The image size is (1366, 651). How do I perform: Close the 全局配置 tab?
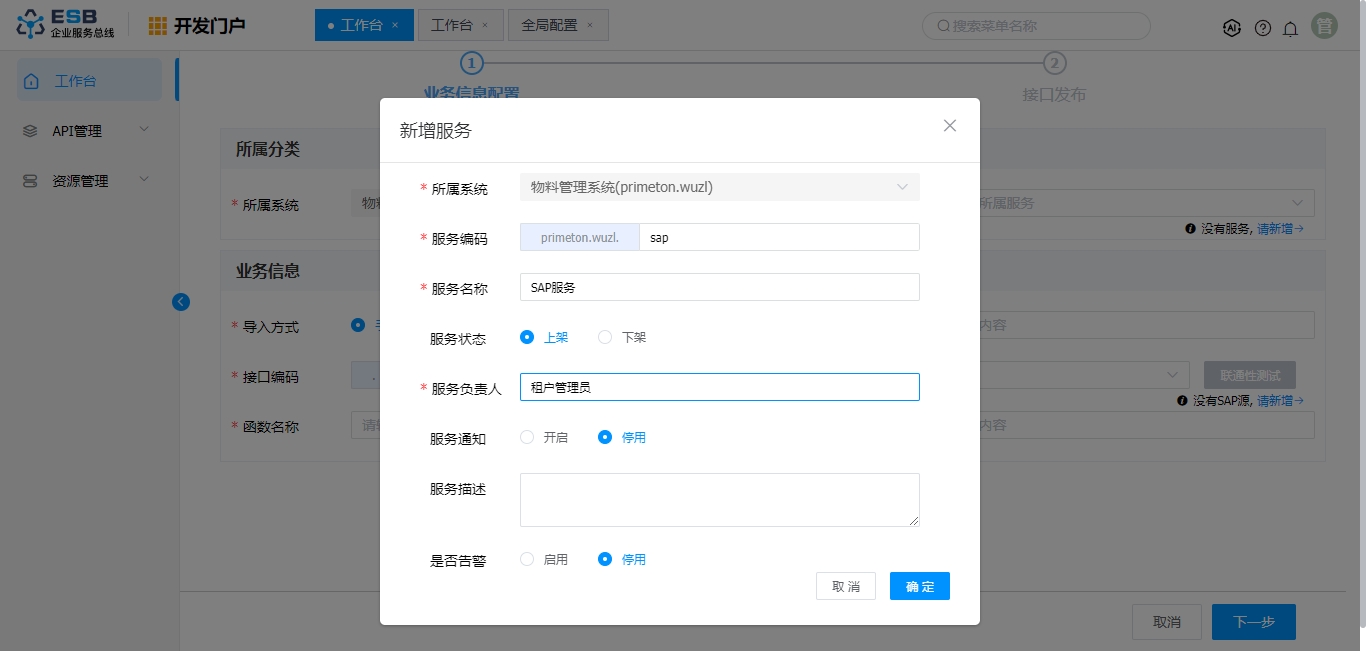pos(590,25)
